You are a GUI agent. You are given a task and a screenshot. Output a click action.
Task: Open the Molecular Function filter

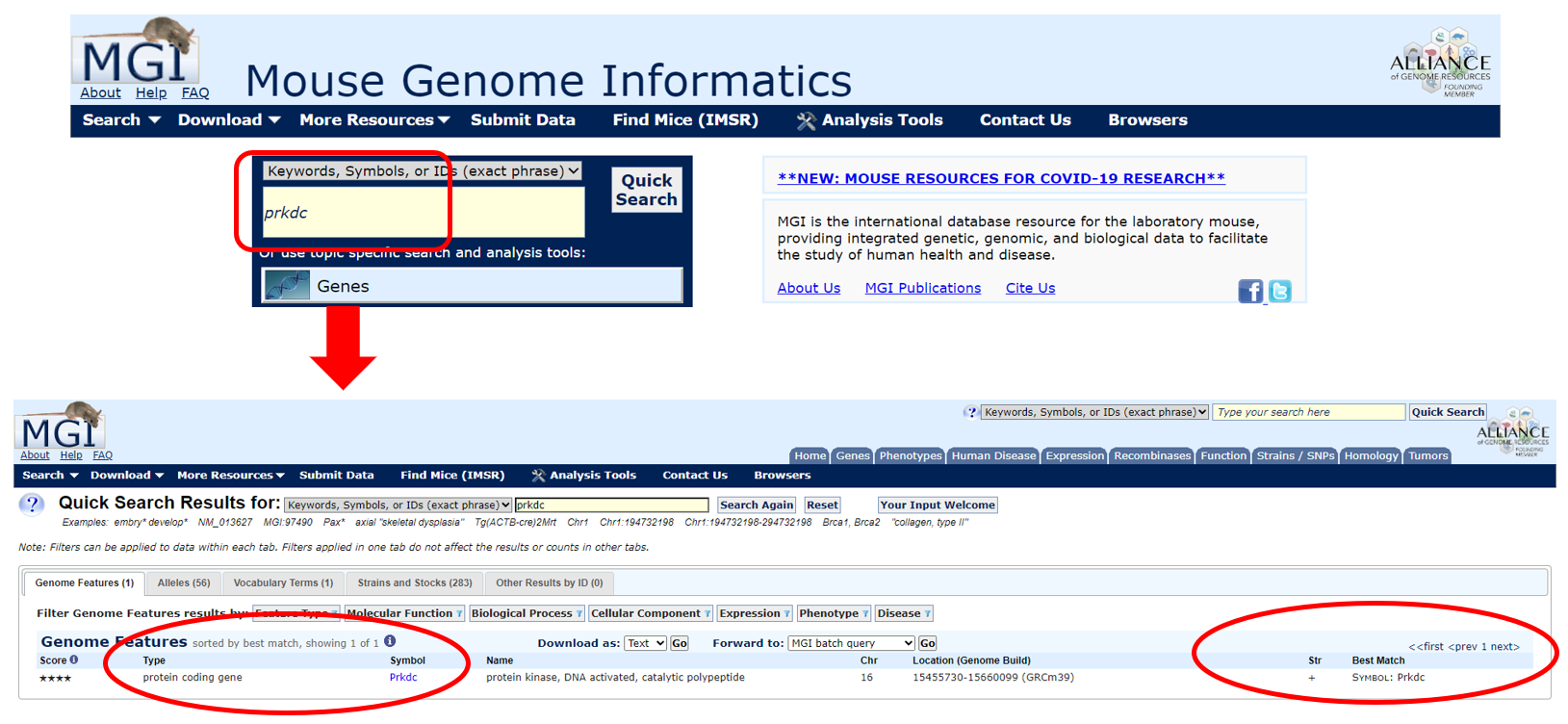(404, 613)
